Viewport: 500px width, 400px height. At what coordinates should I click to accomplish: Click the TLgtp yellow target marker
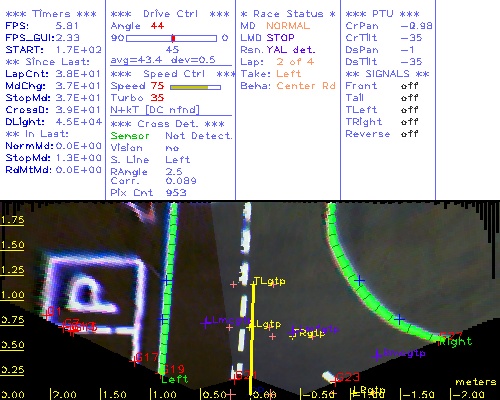click(x=269, y=281)
